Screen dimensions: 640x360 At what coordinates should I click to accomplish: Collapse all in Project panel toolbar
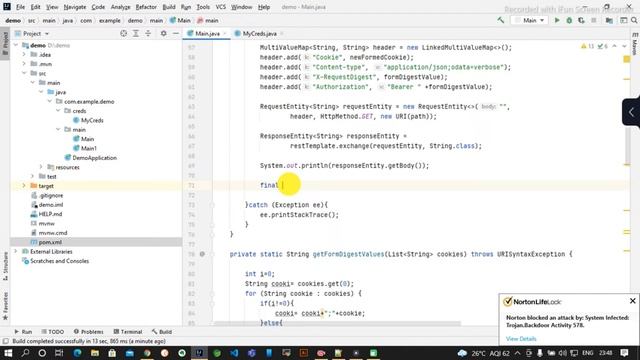pos(148,33)
